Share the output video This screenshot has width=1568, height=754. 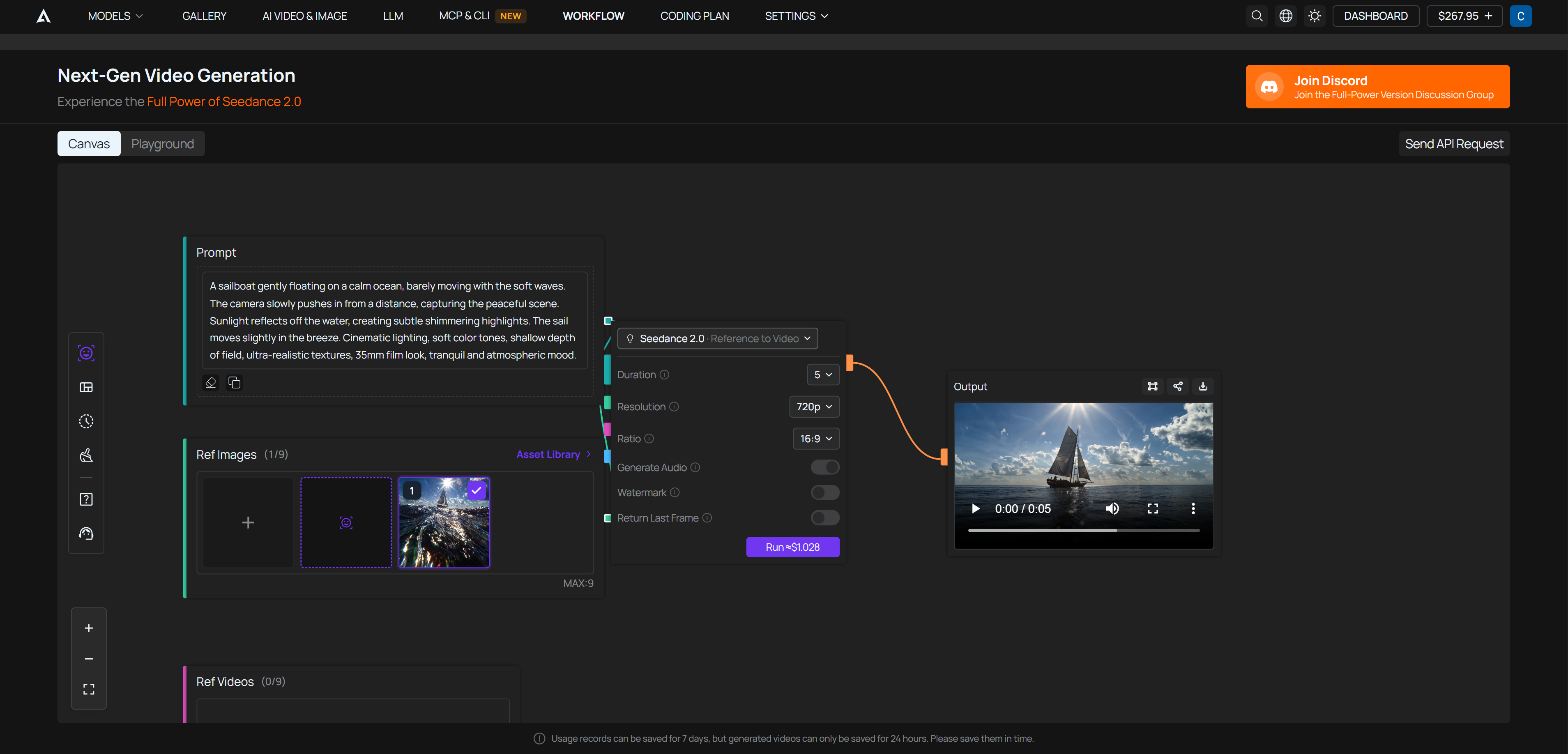point(1178,386)
